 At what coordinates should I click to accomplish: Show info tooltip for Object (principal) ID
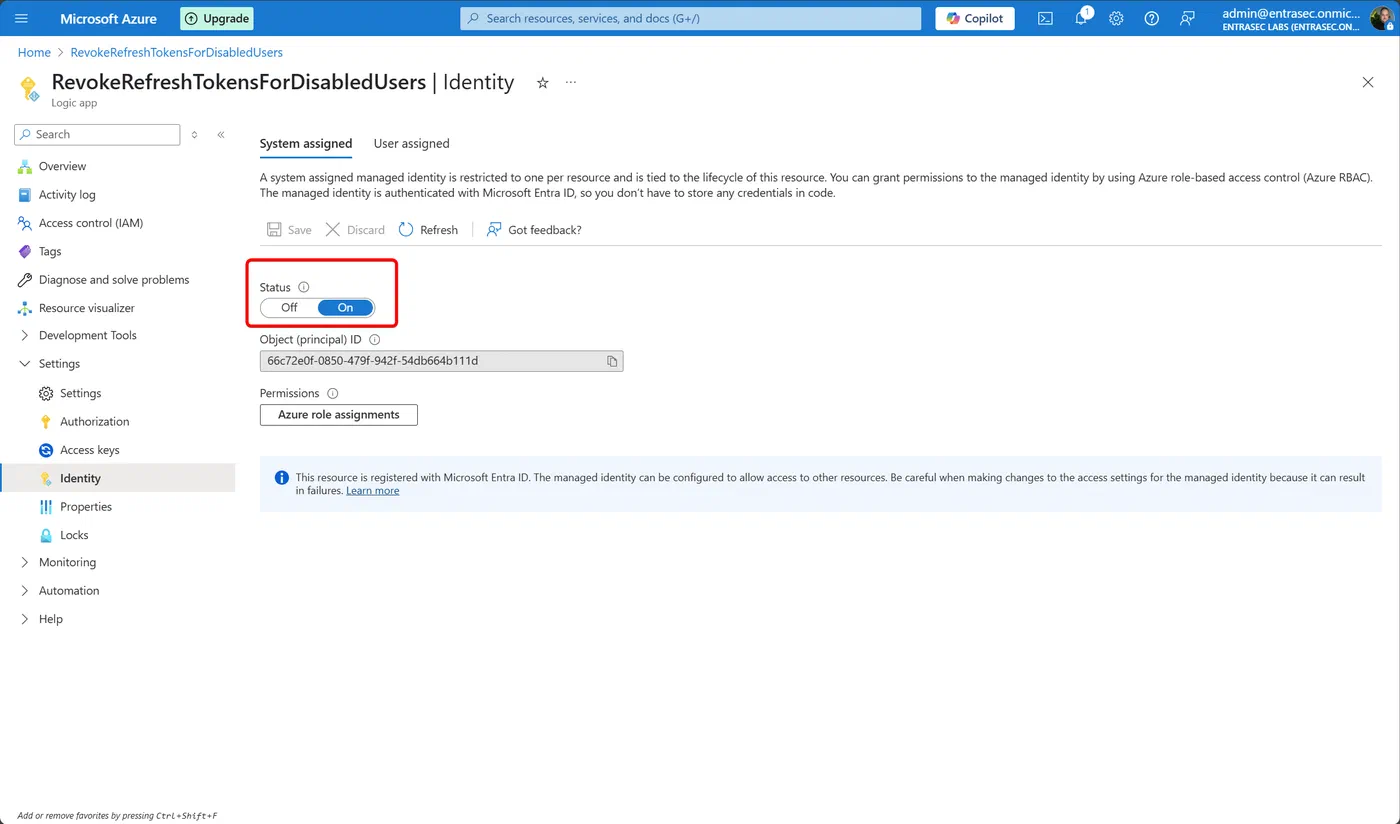click(375, 340)
